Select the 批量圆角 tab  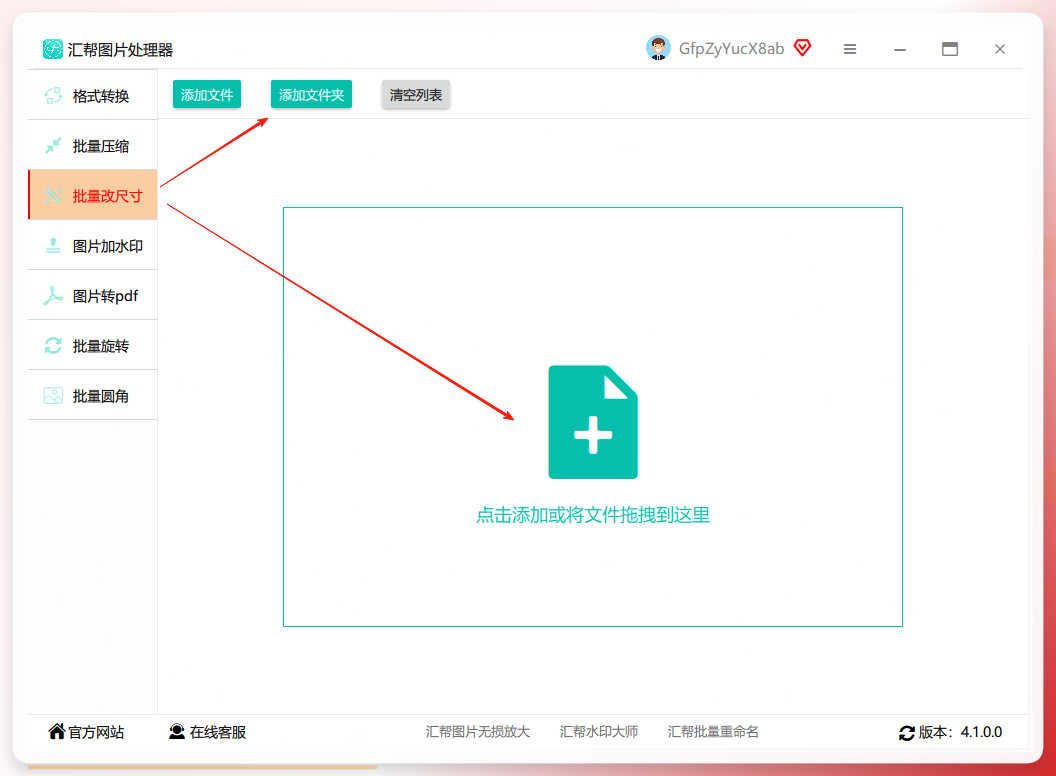pyautogui.click(x=93, y=396)
